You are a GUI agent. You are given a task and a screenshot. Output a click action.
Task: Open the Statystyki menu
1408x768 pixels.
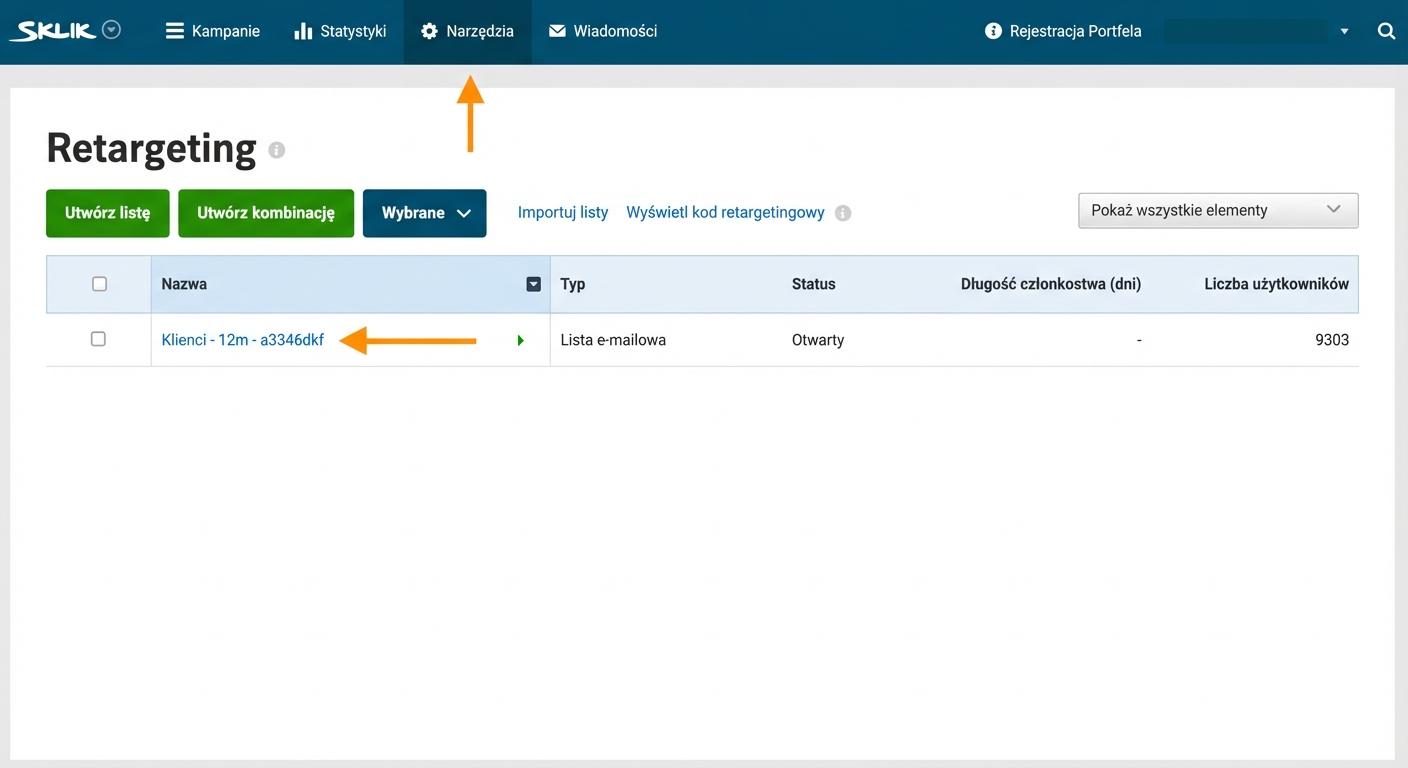tap(340, 31)
